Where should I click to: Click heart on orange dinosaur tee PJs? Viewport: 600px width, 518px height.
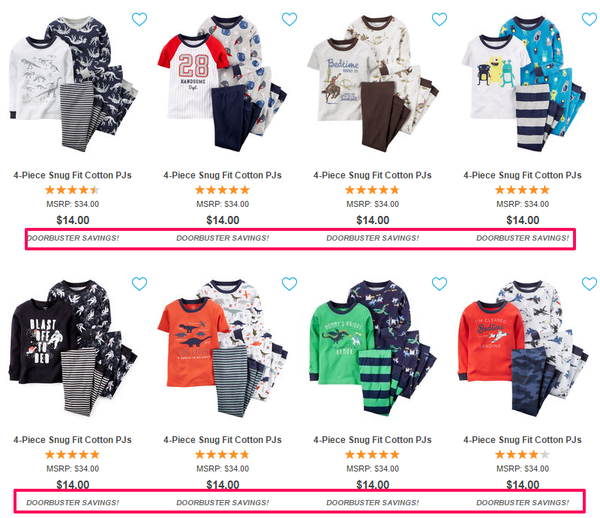pos(289,284)
